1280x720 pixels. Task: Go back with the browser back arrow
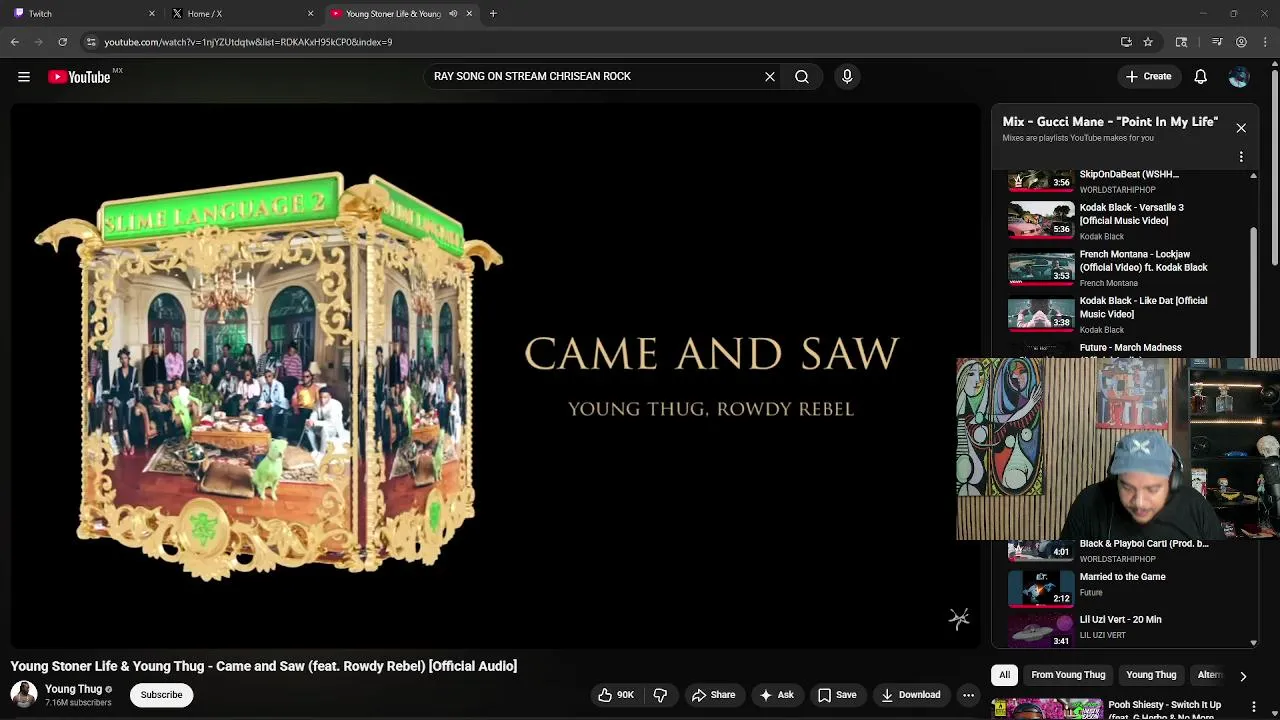(x=15, y=42)
